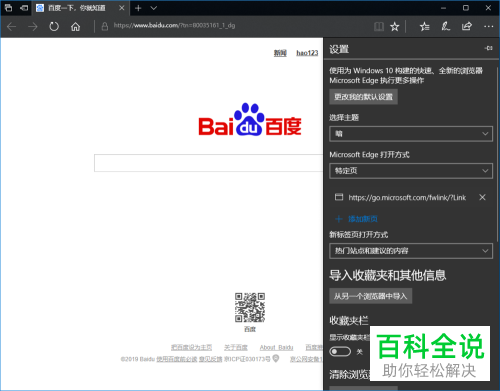Click 从另一个浏览器中导入 button

[371, 296]
